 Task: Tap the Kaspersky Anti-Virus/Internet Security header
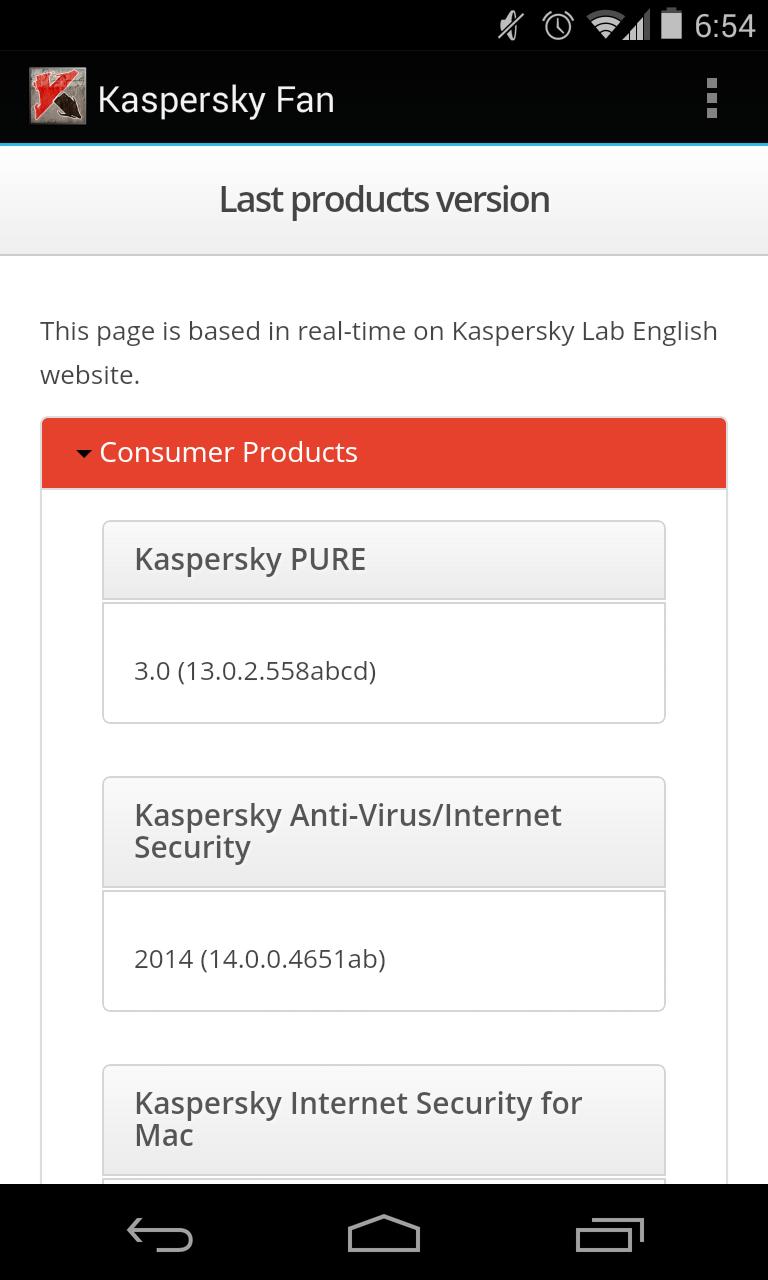click(x=384, y=831)
